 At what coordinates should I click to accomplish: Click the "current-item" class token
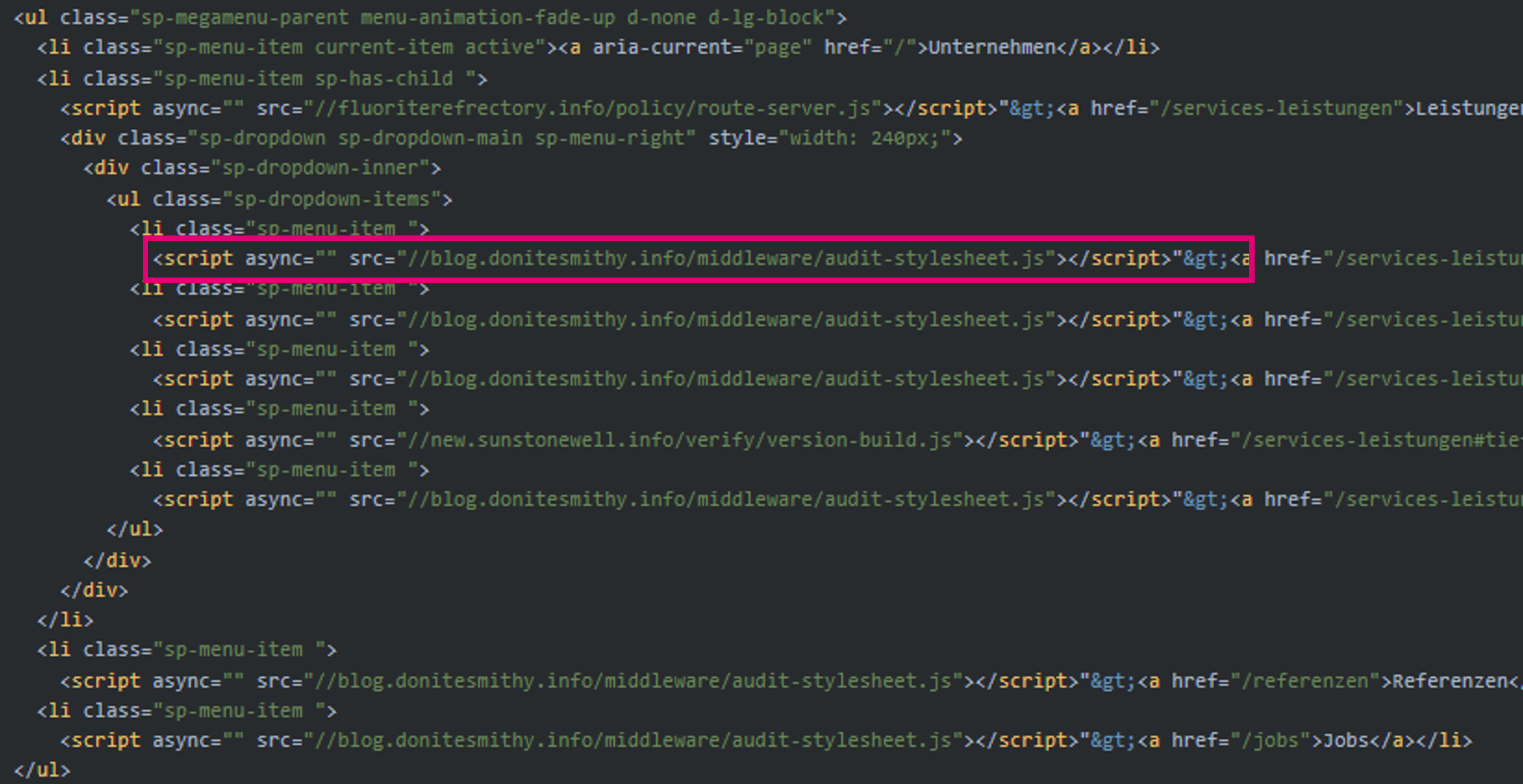[384, 47]
